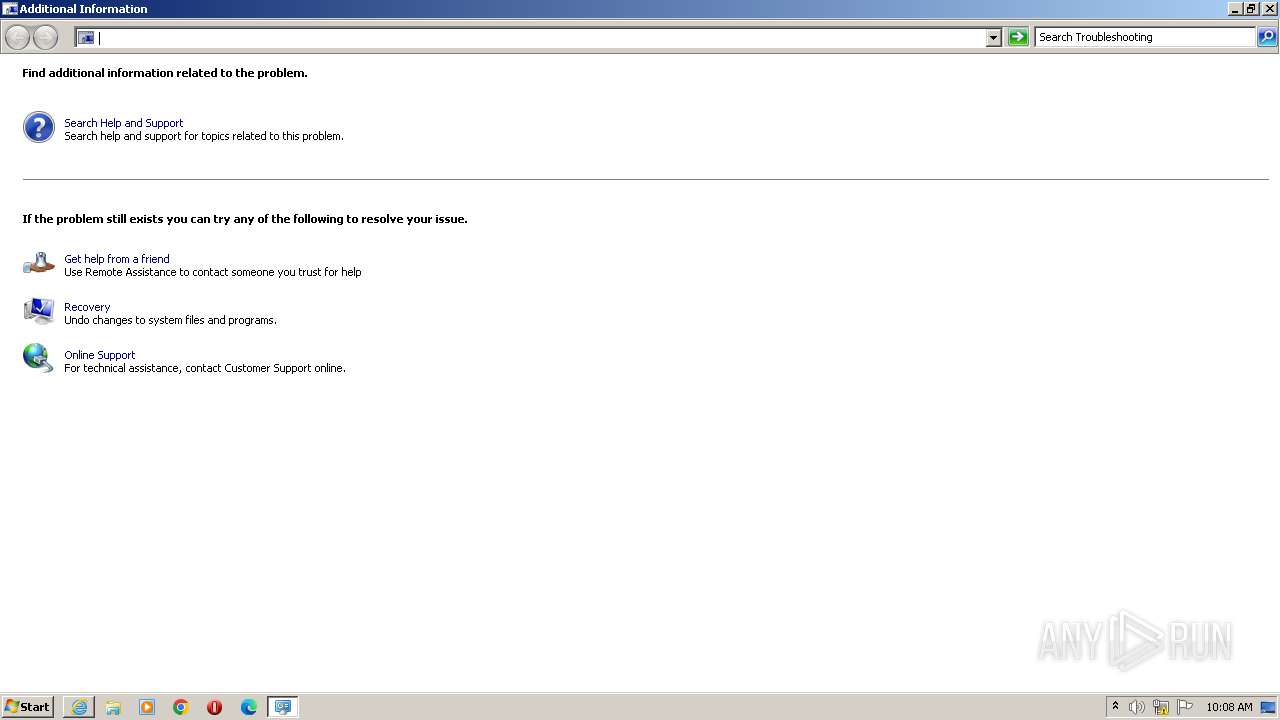The height and width of the screenshot is (720, 1280).
Task: Open the Search Help and Support link
Action: pos(124,123)
